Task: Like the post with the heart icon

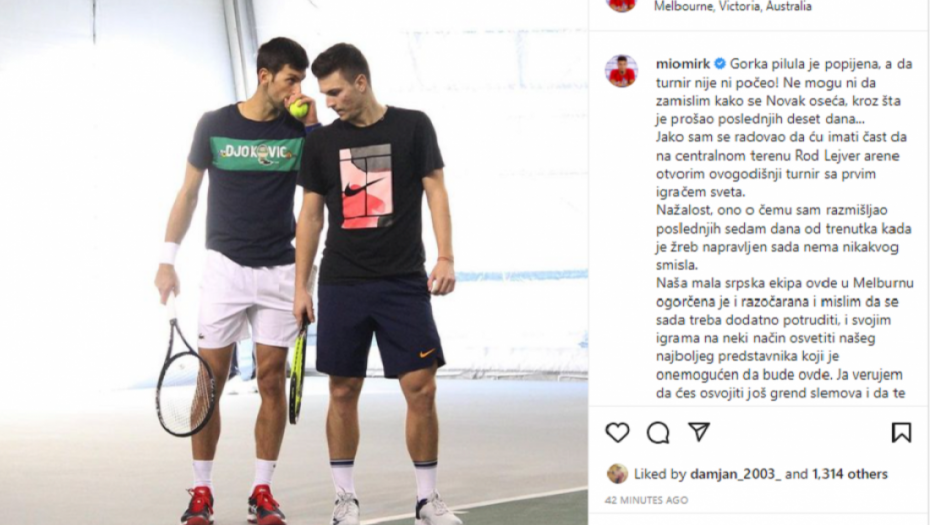Action: [x=617, y=432]
